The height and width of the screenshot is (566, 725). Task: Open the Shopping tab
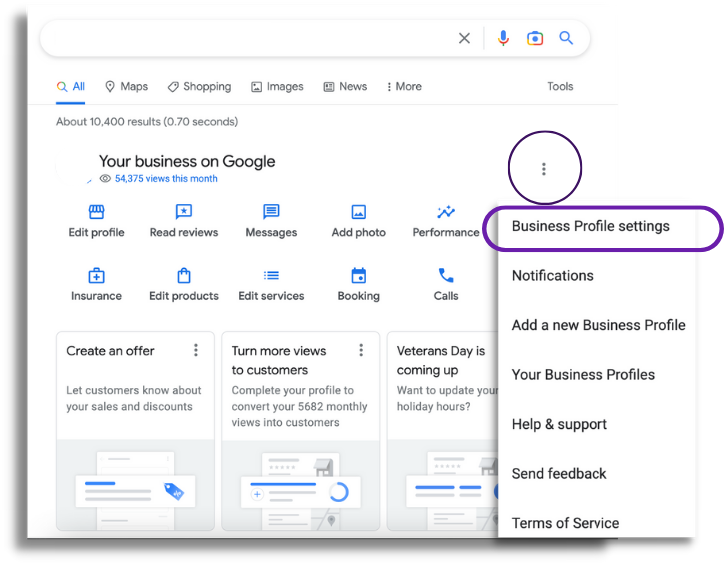tap(199, 86)
